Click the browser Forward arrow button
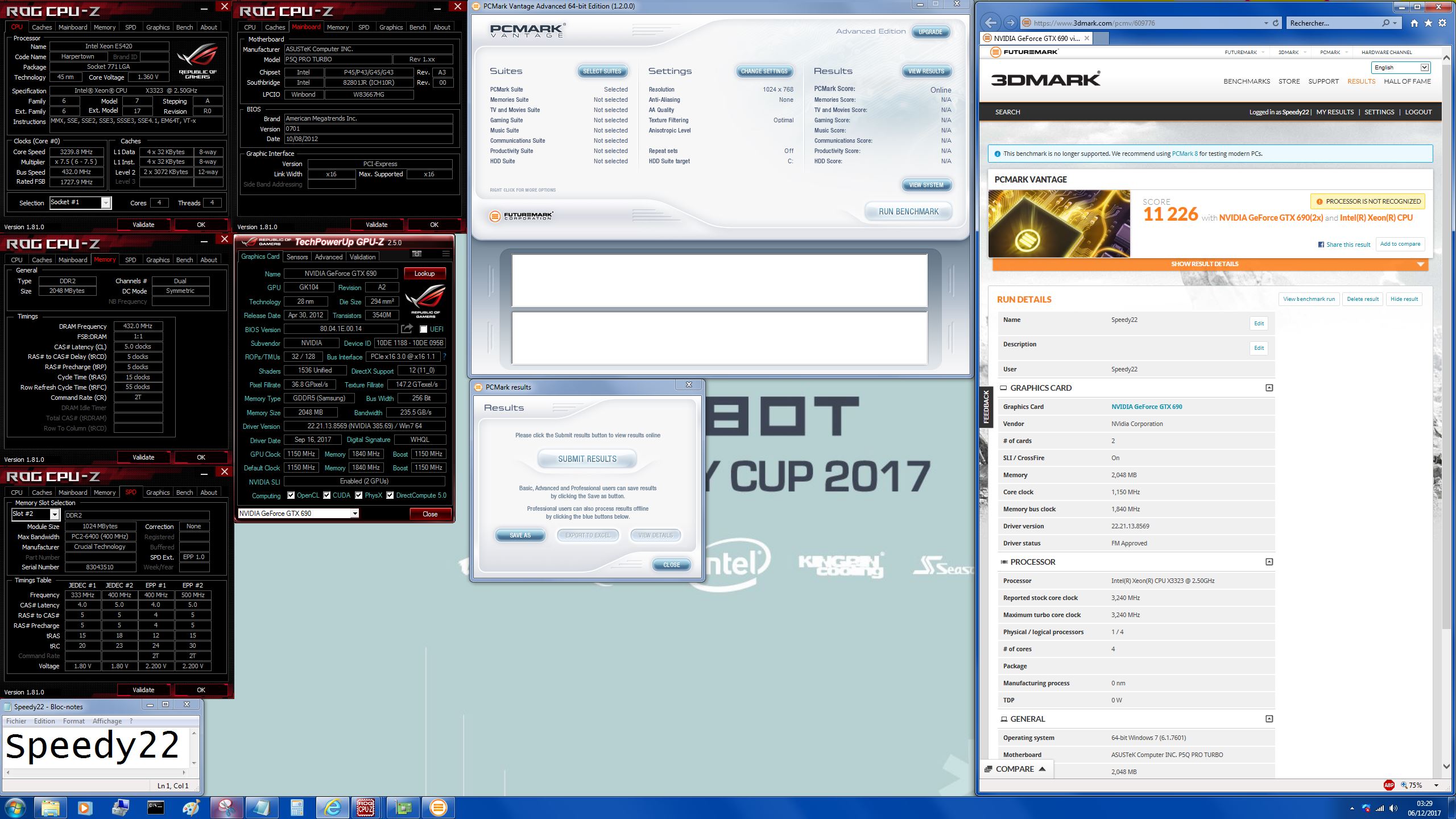Viewport: 1456px width, 819px height. [1010, 23]
